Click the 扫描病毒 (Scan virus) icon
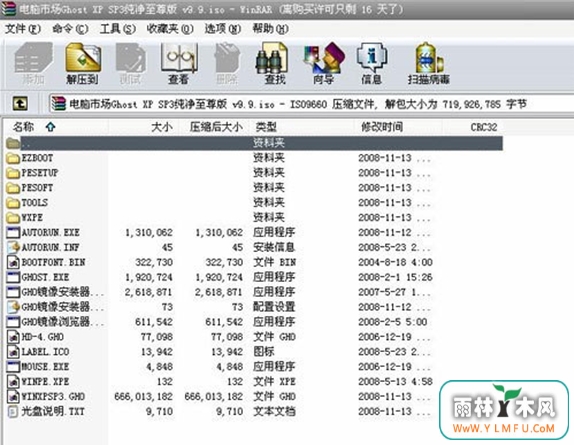The height and width of the screenshot is (445, 574). click(429, 63)
